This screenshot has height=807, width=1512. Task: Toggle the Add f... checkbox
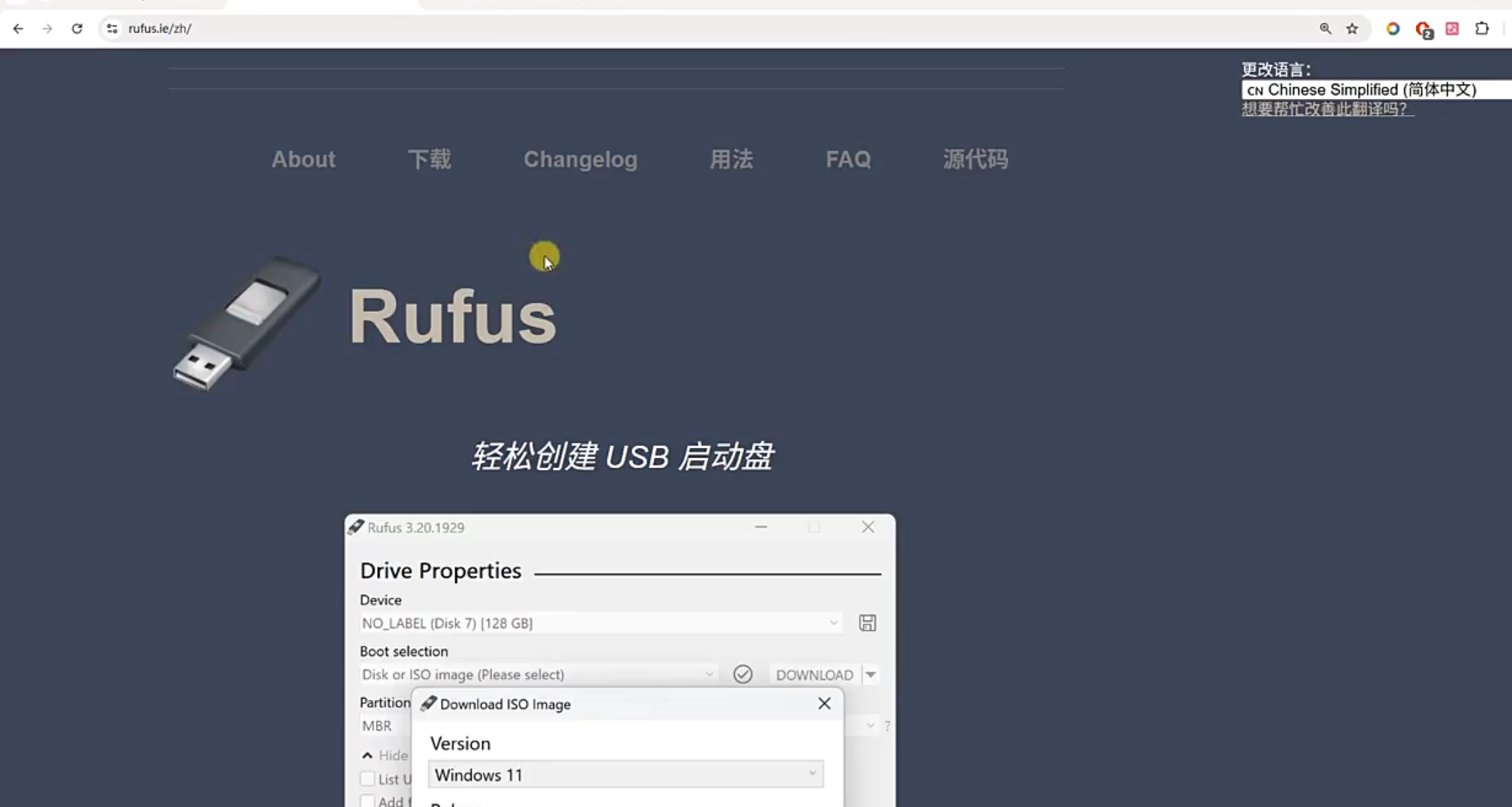point(367,801)
